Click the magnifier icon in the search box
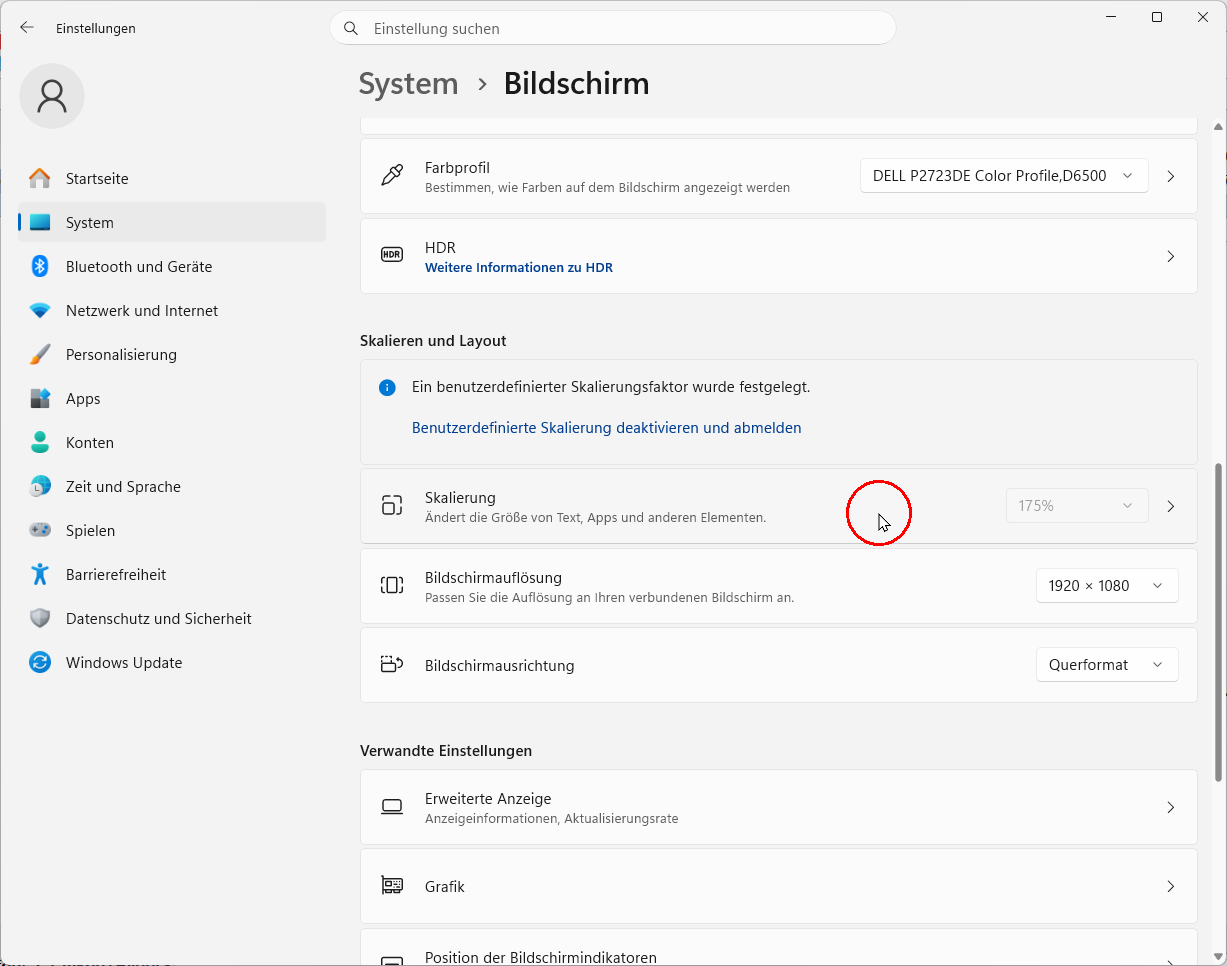 [x=351, y=29]
